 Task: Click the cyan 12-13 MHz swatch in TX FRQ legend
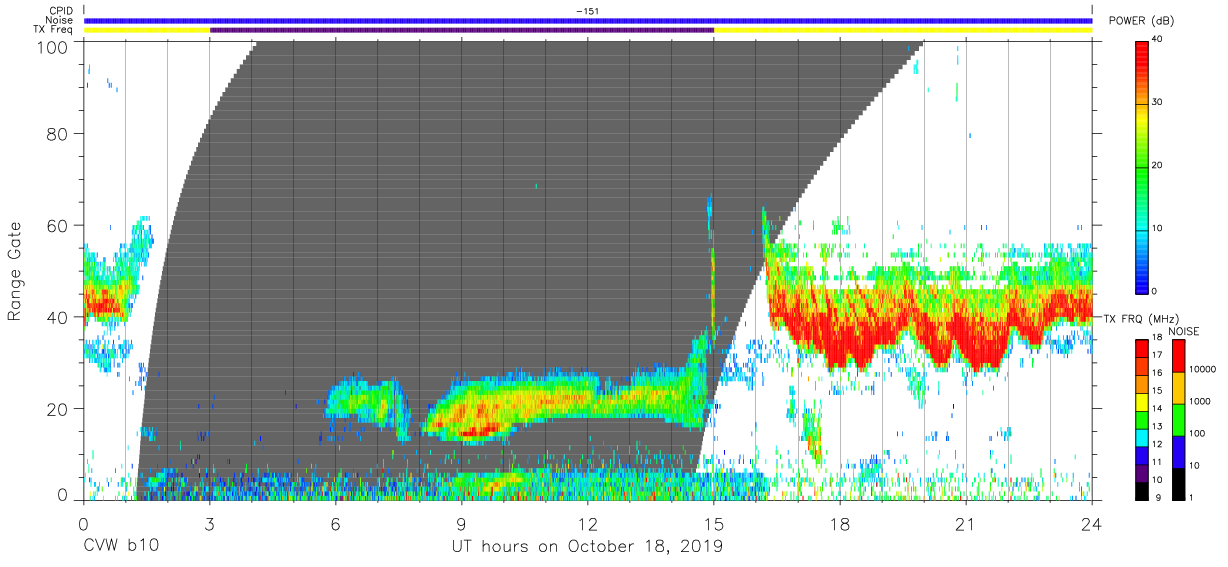1142,438
